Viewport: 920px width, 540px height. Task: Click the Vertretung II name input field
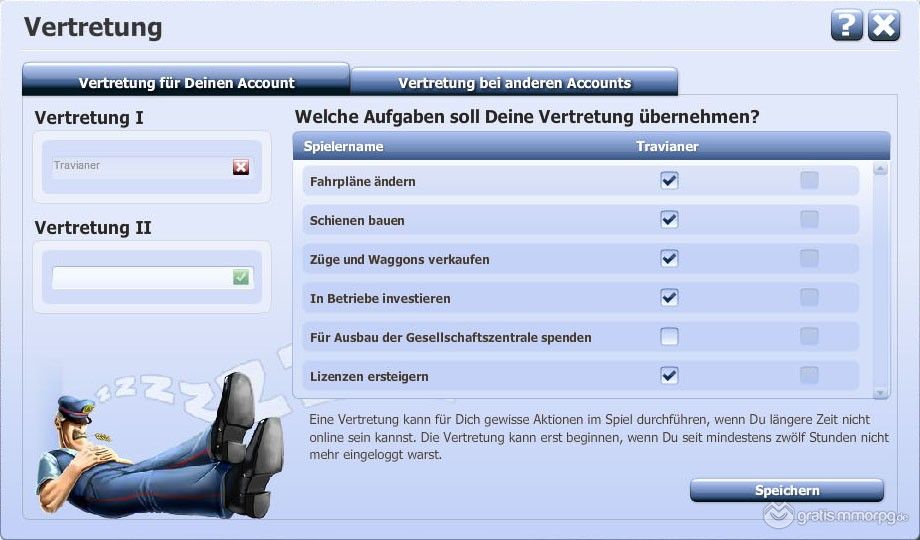point(141,277)
